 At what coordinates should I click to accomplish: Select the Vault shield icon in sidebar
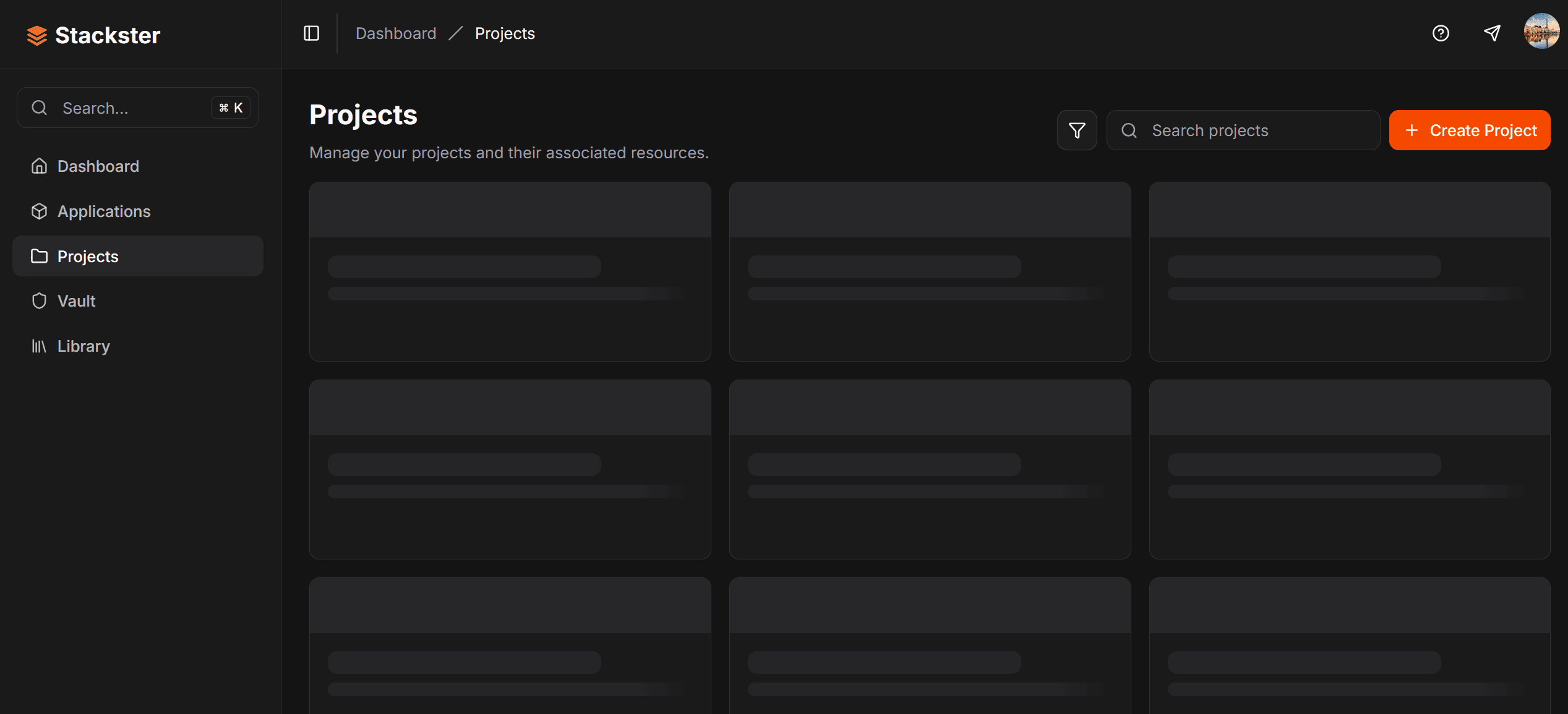(39, 300)
